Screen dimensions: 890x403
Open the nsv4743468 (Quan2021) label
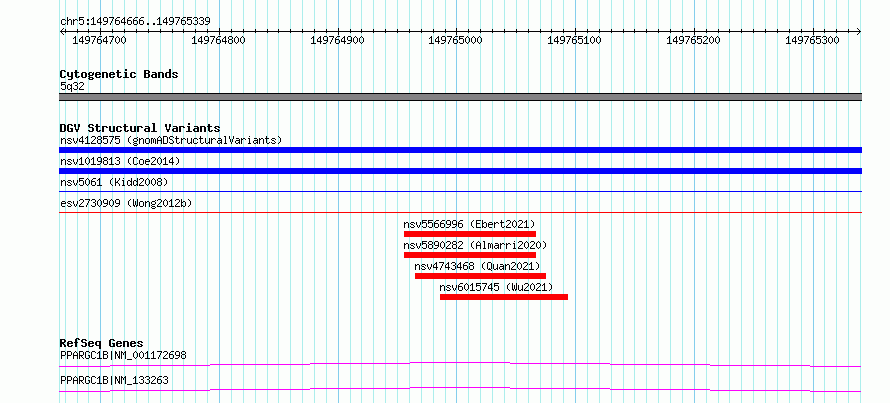tap(477, 266)
